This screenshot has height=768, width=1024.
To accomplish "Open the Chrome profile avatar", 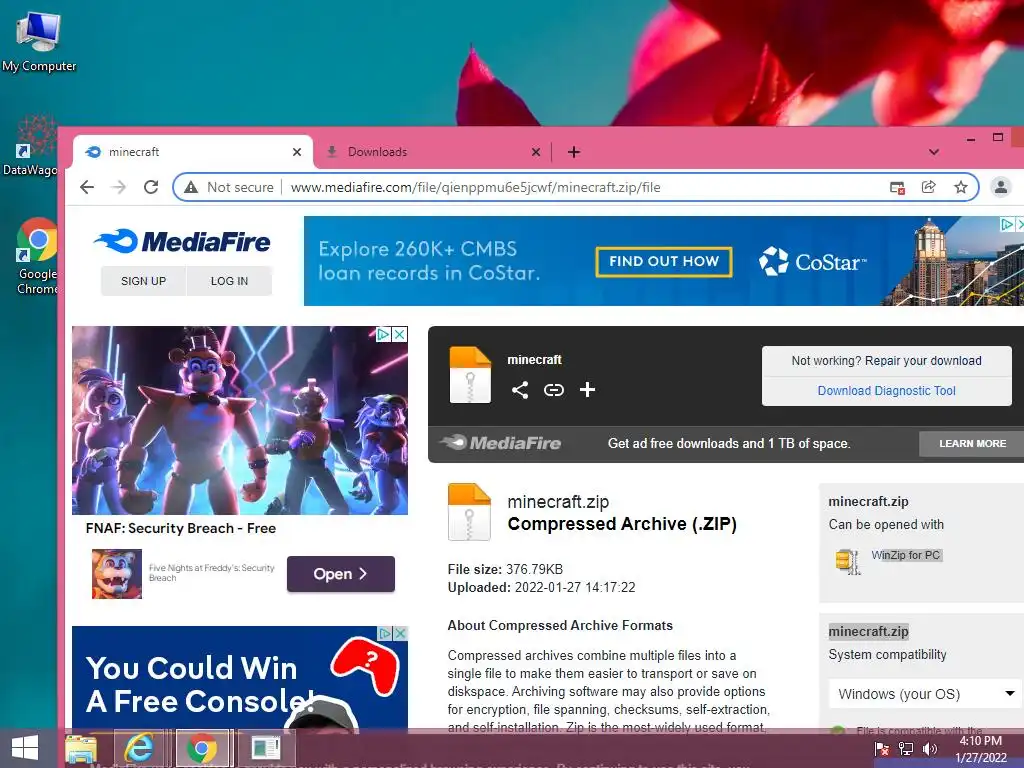I will [x=1000, y=187].
